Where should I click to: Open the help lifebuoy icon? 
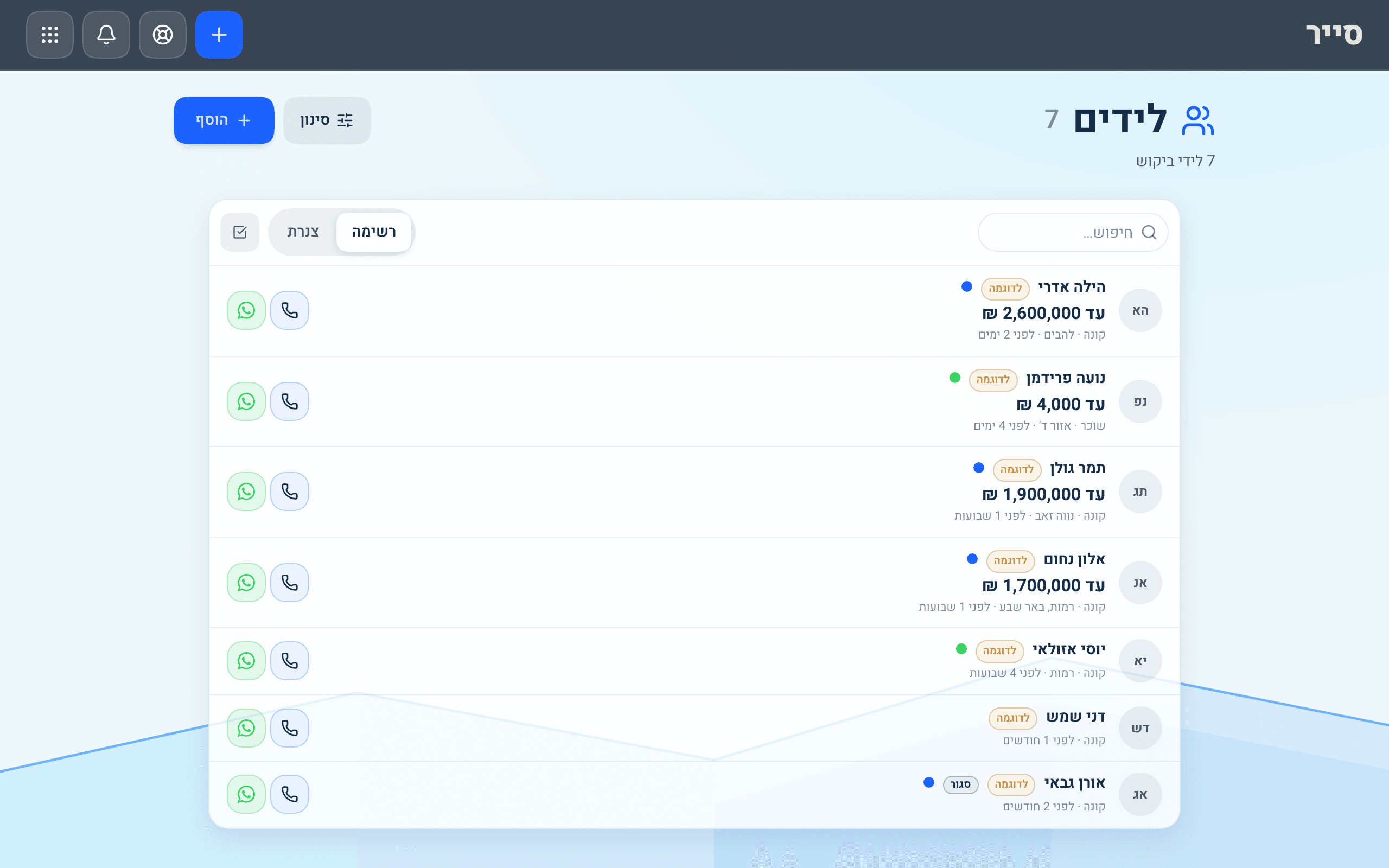tap(162, 34)
